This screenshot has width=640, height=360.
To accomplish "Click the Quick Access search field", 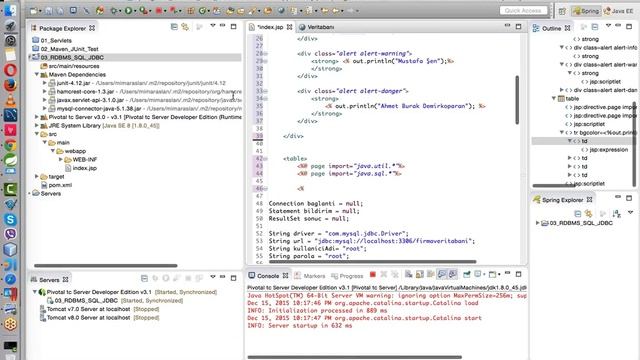I will point(523,11).
